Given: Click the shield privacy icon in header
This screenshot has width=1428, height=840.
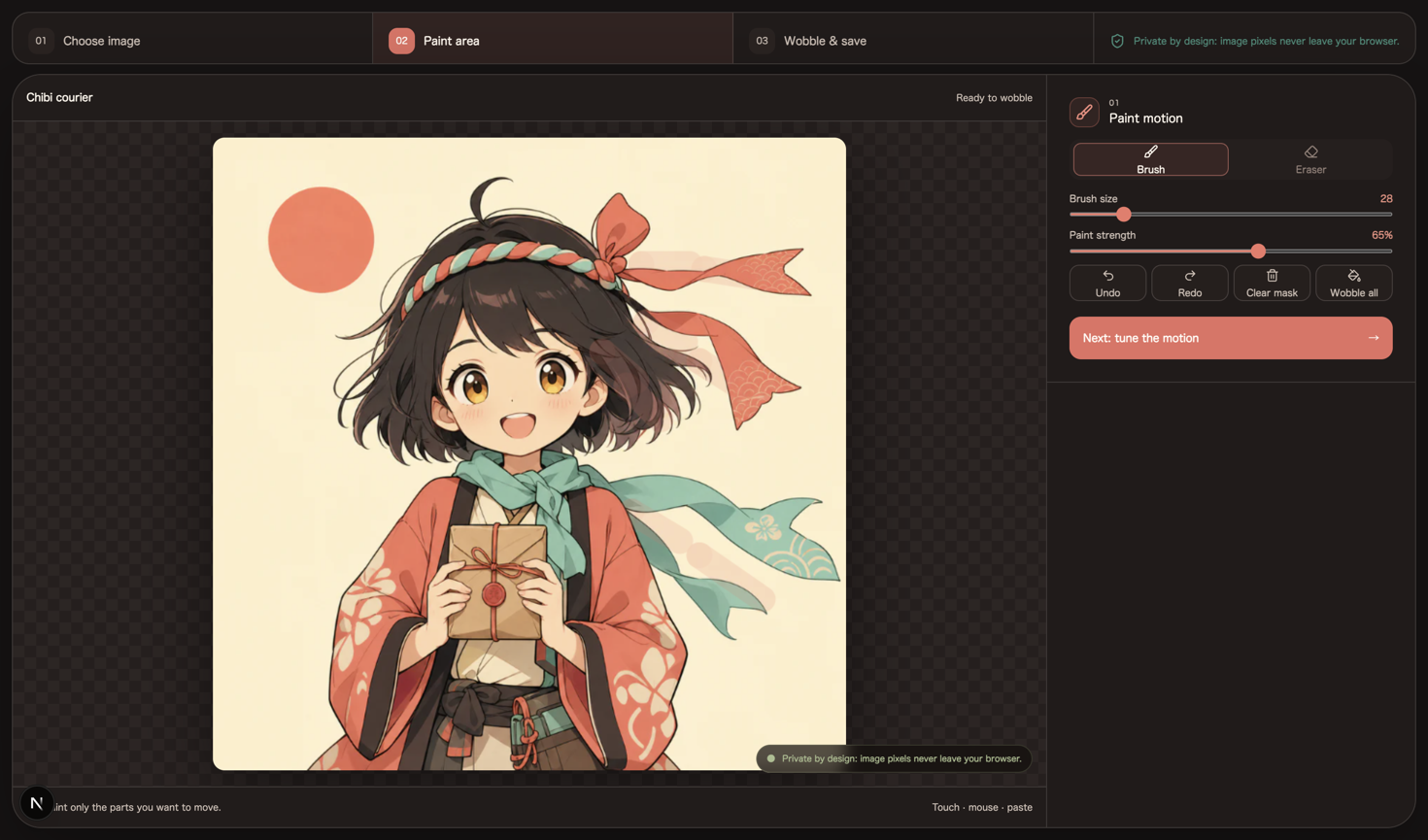Looking at the screenshot, I should click(1117, 41).
